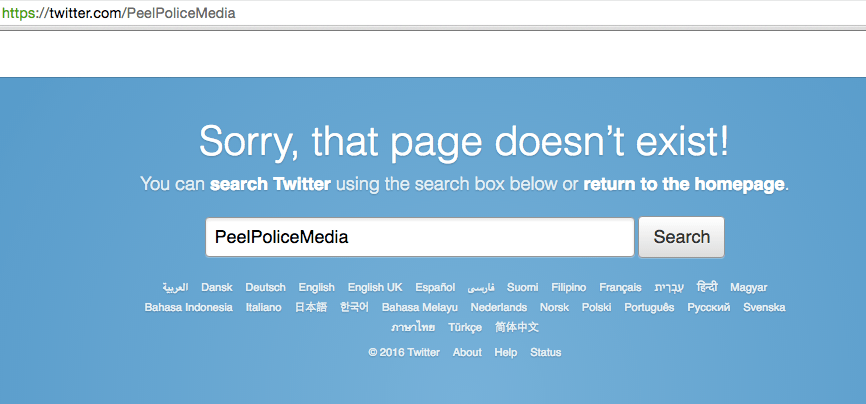
Task: Switch to Français language
Action: (620, 287)
